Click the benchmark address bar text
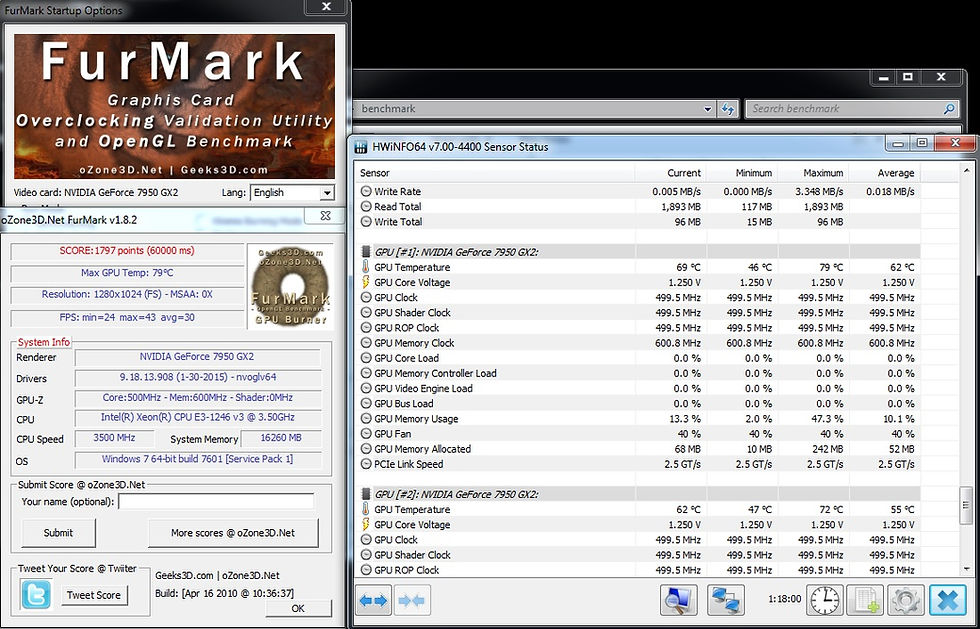Image resolution: width=980 pixels, height=629 pixels. [388, 109]
